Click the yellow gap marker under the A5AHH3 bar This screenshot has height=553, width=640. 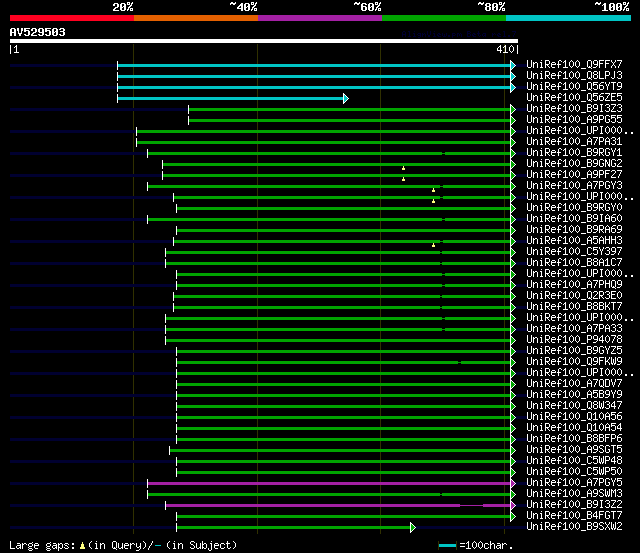point(433,245)
